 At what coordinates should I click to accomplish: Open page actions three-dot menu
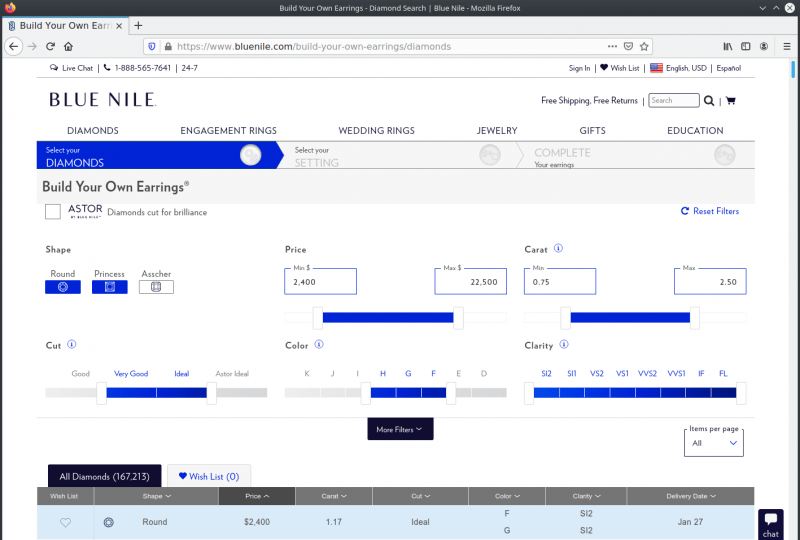pos(612,46)
